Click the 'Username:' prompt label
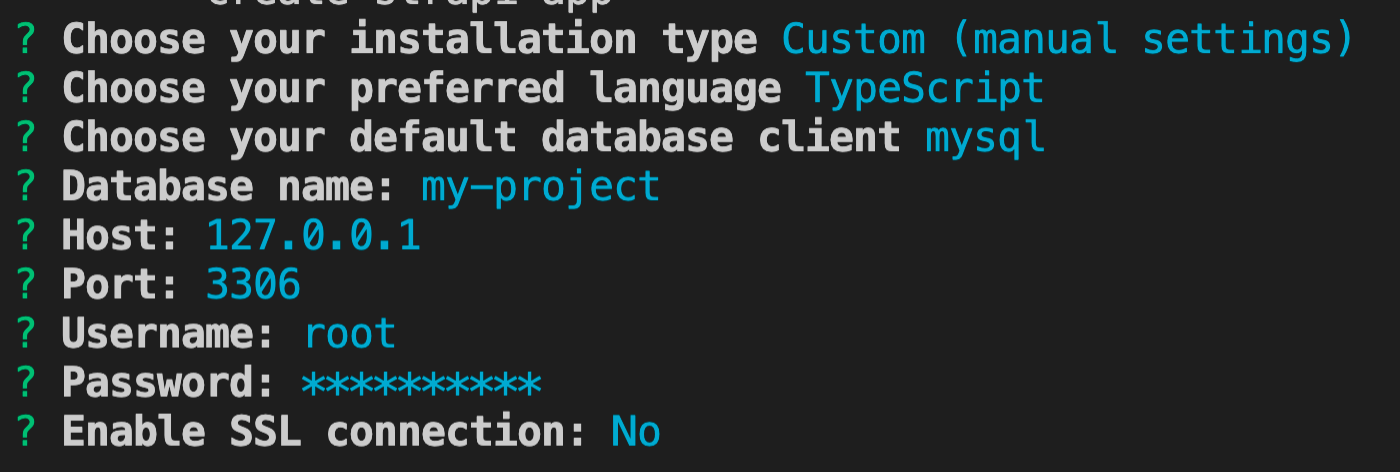1400x472 pixels. (x=169, y=334)
